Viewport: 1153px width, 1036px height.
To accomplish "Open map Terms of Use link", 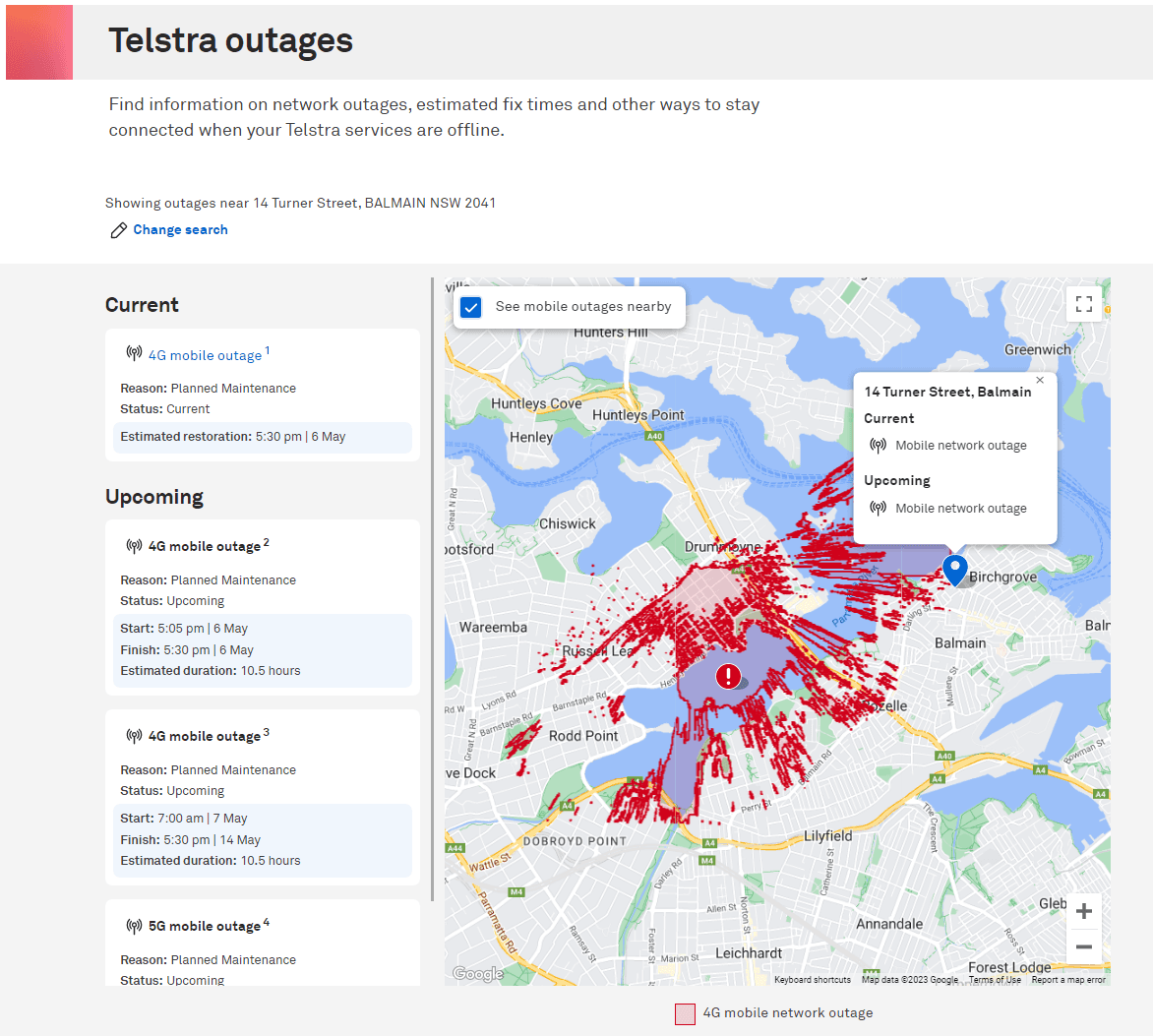I will 995,979.
